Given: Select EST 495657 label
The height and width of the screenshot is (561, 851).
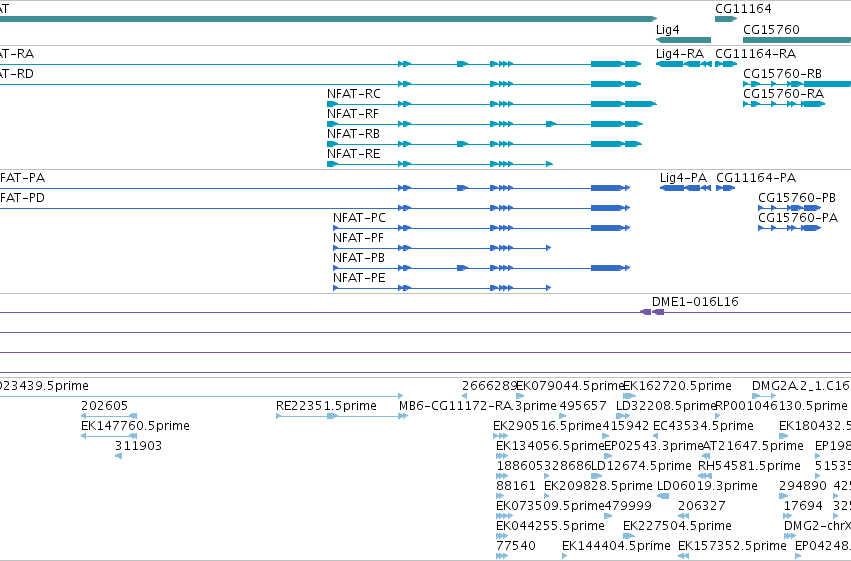Looking at the screenshot, I should click(583, 406).
